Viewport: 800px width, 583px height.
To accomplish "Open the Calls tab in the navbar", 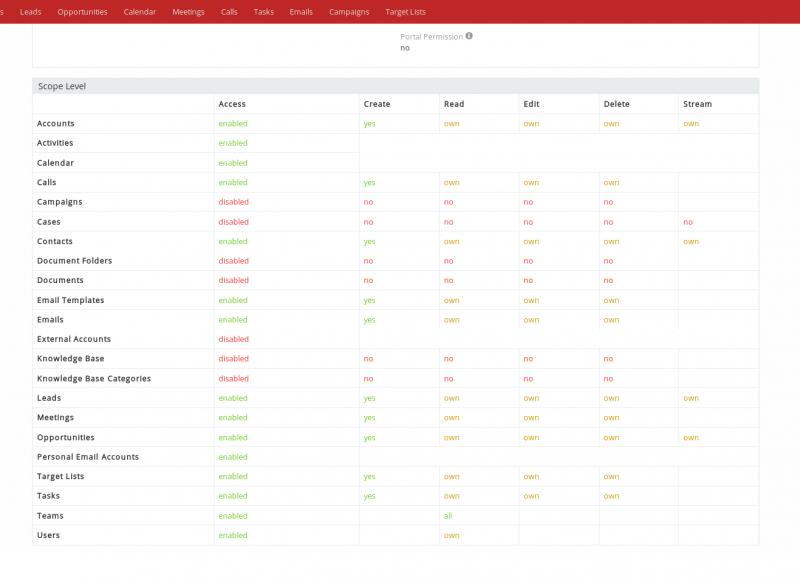I will pyautogui.click(x=229, y=12).
